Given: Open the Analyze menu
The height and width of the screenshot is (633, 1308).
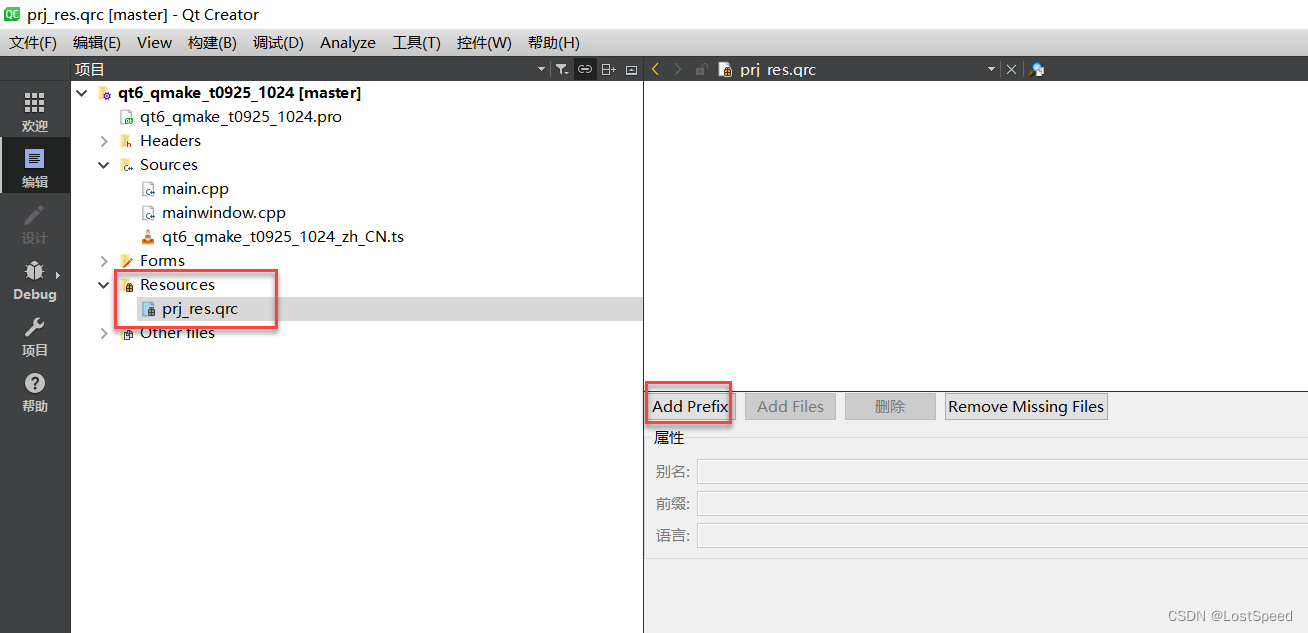Looking at the screenshot, I should [x=348, y=42].
